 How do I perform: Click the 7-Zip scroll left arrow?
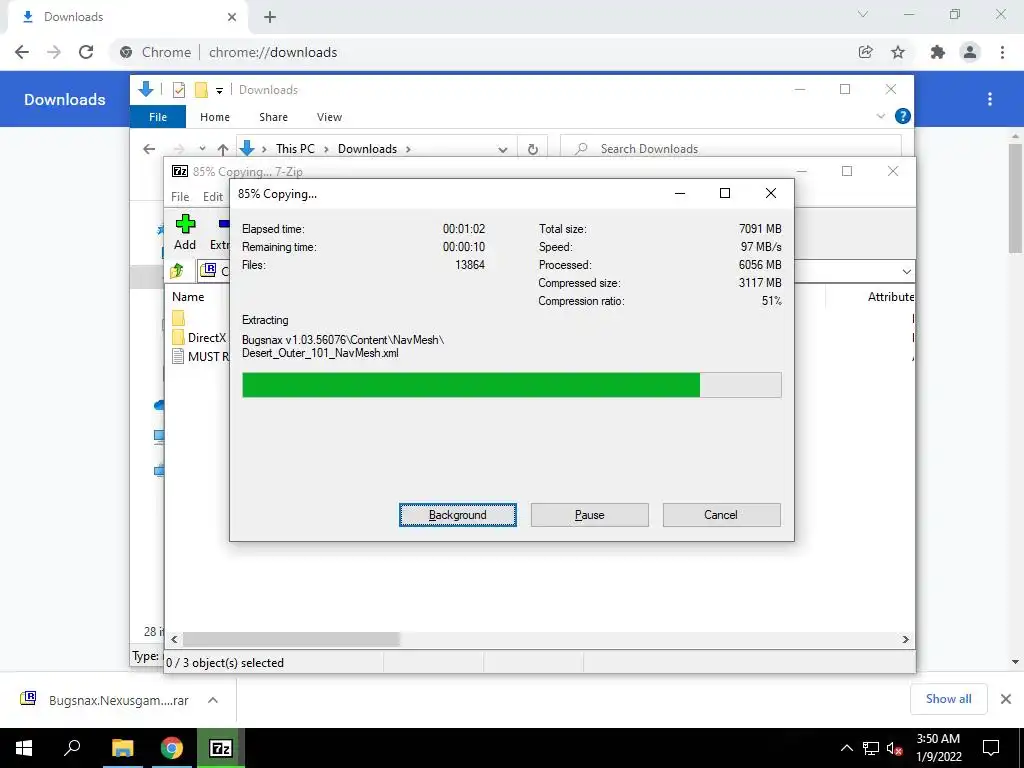pyautogui.click(x=174, y=639)
